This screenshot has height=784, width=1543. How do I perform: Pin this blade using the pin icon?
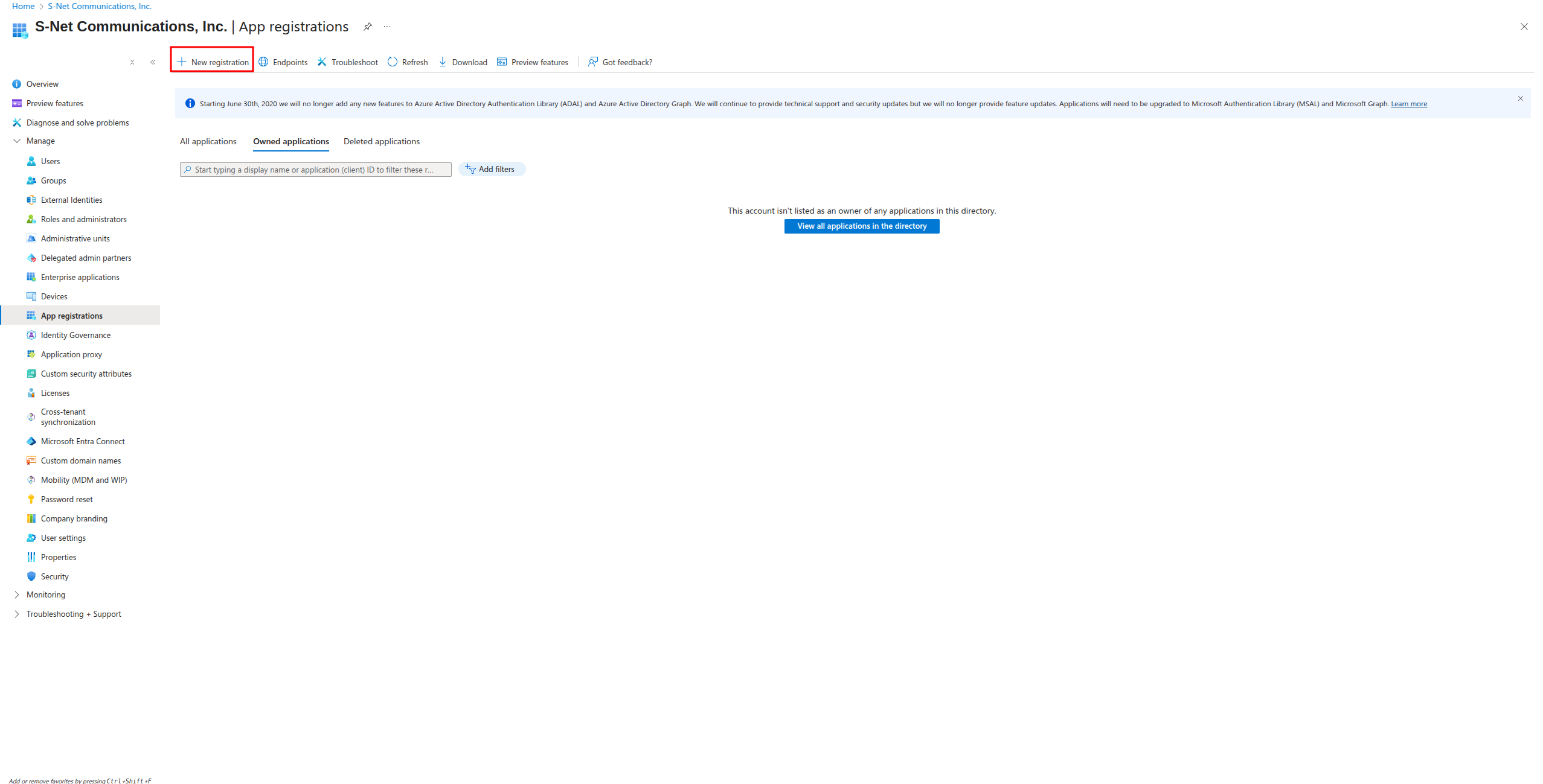[367, 27]
